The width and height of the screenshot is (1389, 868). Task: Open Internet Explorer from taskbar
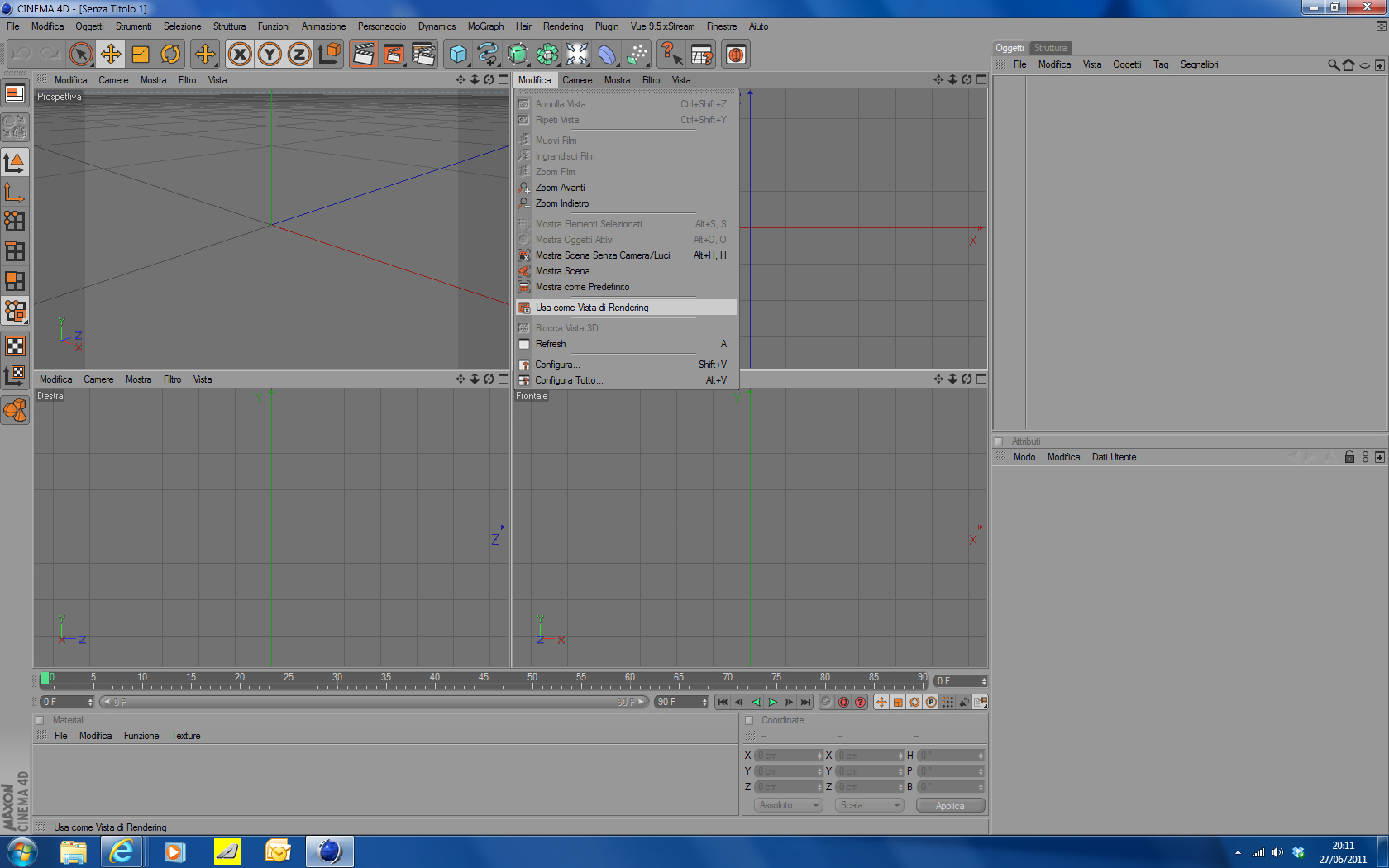pyautogui.click(x=122, y=851)
